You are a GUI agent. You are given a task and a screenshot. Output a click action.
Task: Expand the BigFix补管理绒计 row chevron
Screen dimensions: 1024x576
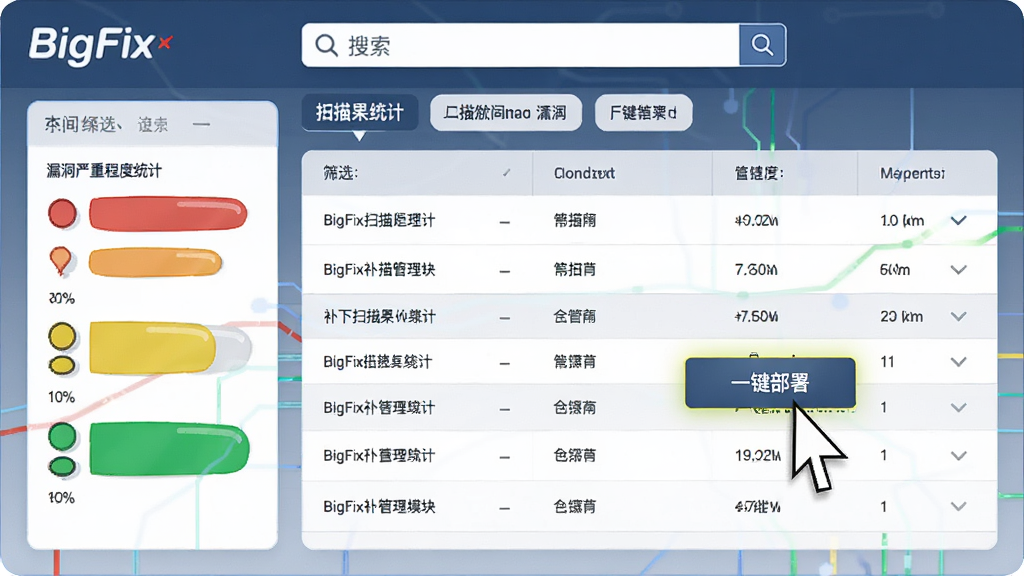pyautogui.click(x=958, y=408)
